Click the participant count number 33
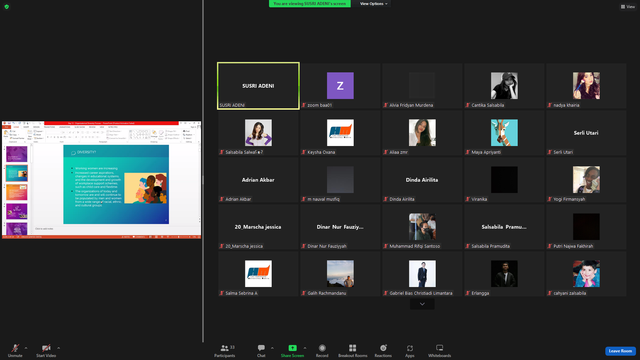The height and width of the screenshot is (360, 640). pyautogui.click(x=232, y=347)
